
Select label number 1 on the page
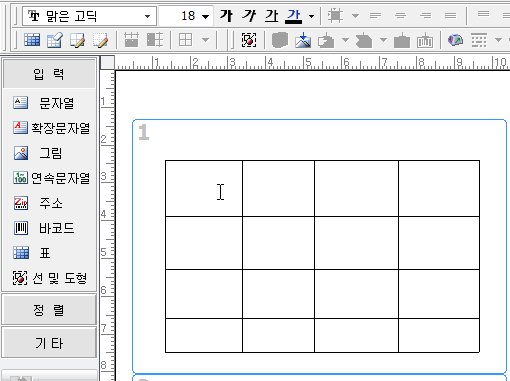[144, 132]
